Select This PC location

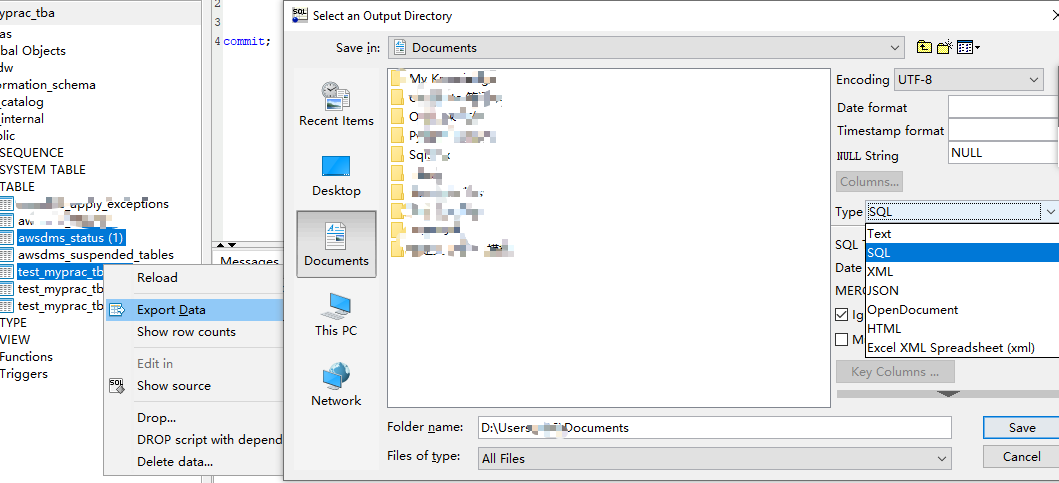(336, 314)
